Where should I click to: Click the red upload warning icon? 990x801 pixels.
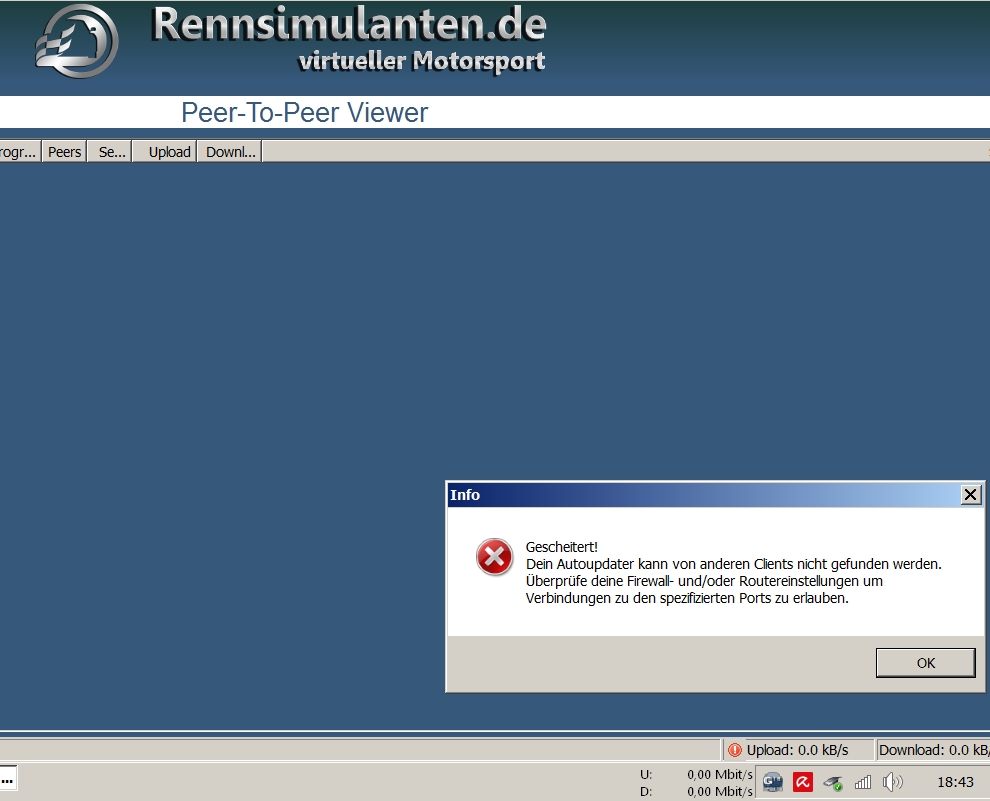click(x=735, y=750)
